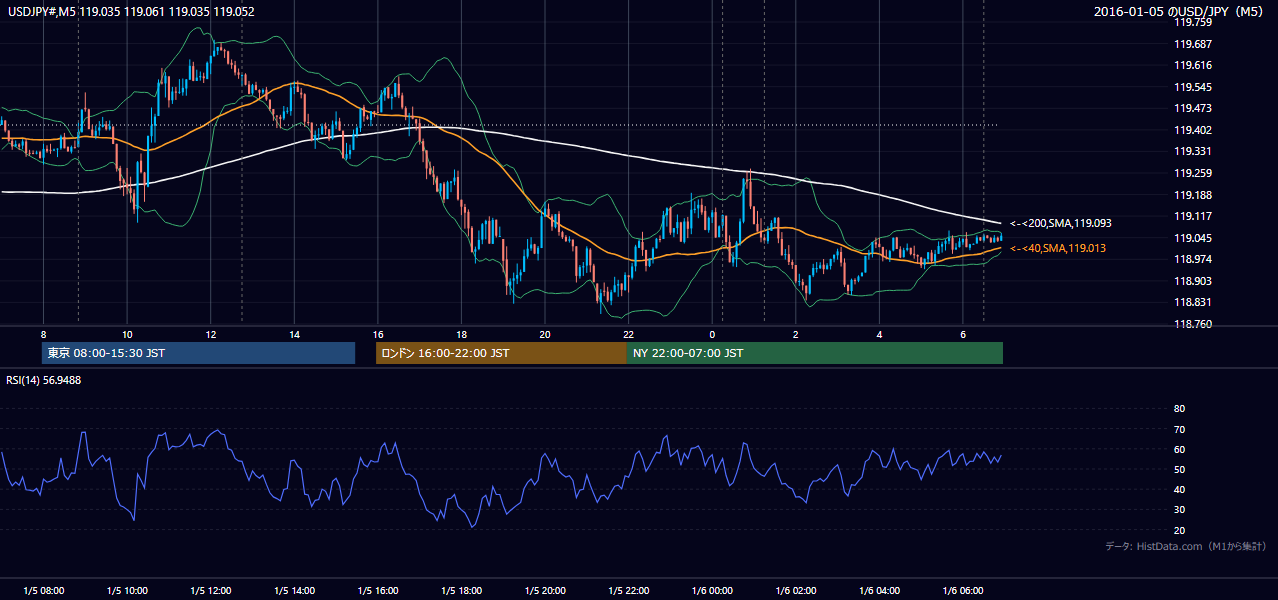Click the 1/6 06:00 time axis label
This screenshot has height=600, width=1278.
click(x=963, y=591)
